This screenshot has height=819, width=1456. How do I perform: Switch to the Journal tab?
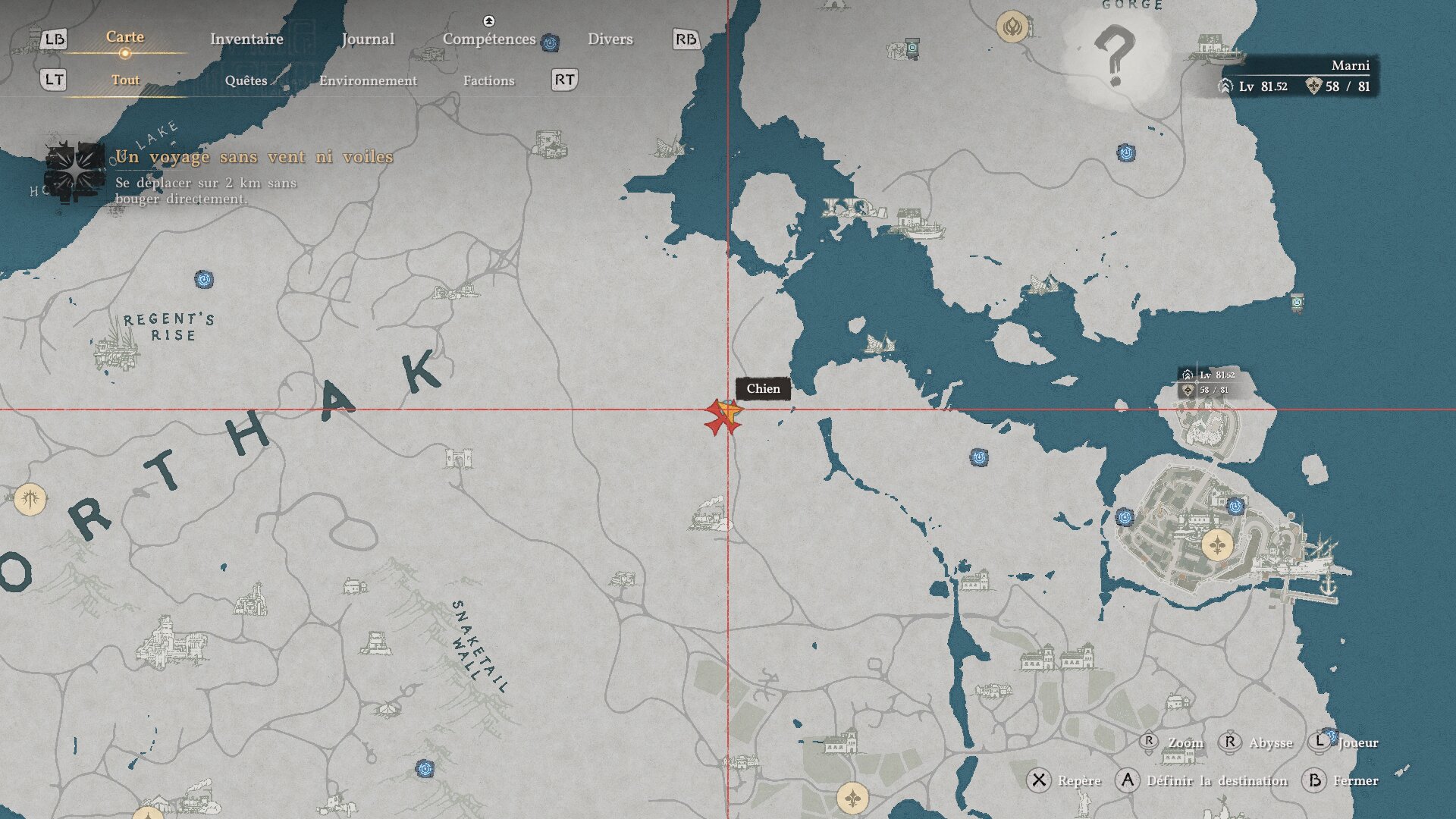click(x=368, y=39)
